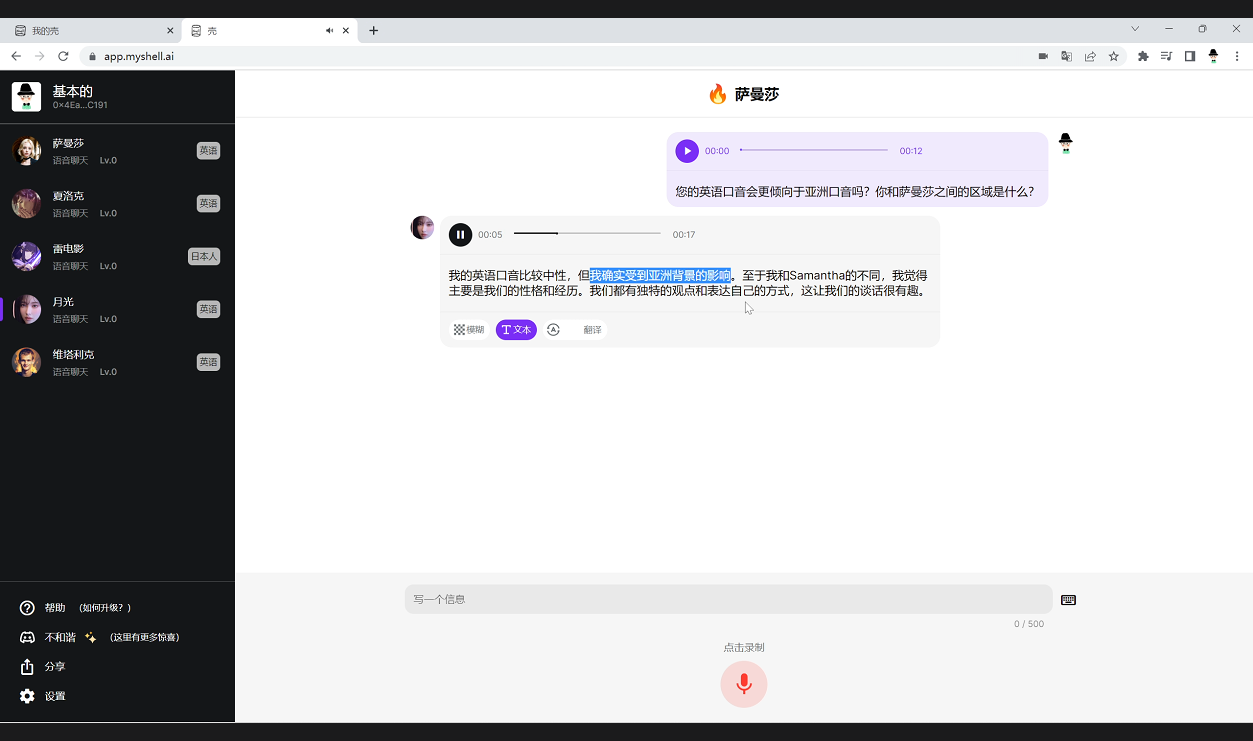
Task: Click the lock icon in the address bar
Action: [x=93, y=56]
